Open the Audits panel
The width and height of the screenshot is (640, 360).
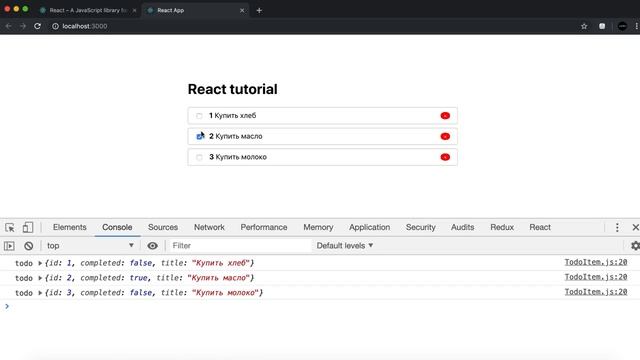pos(462,227)
